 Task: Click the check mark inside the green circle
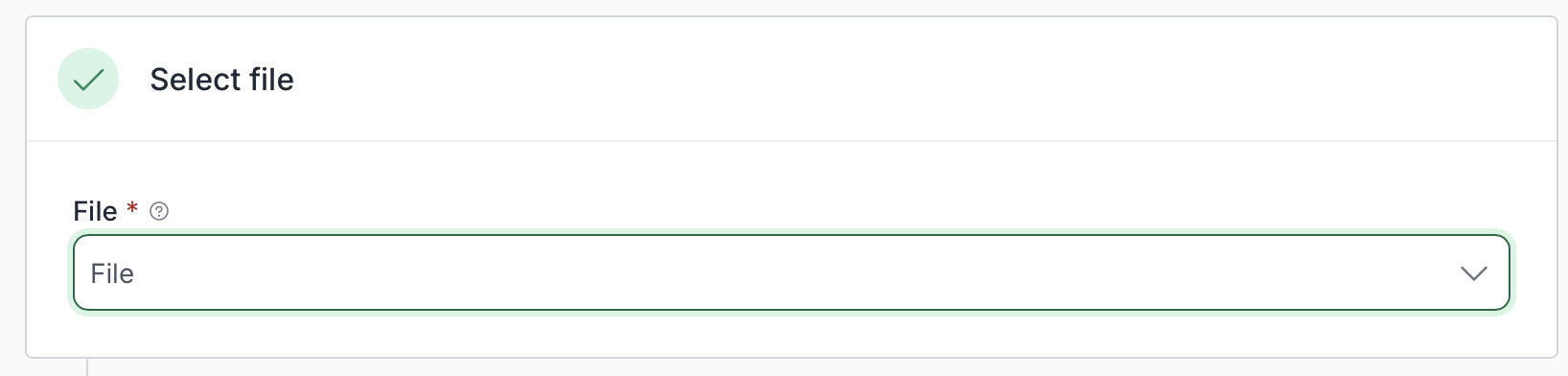[88, 80]
